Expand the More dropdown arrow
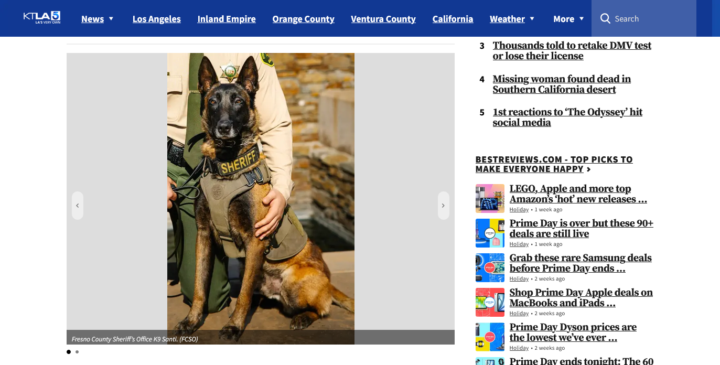 (x=581, y=19)
